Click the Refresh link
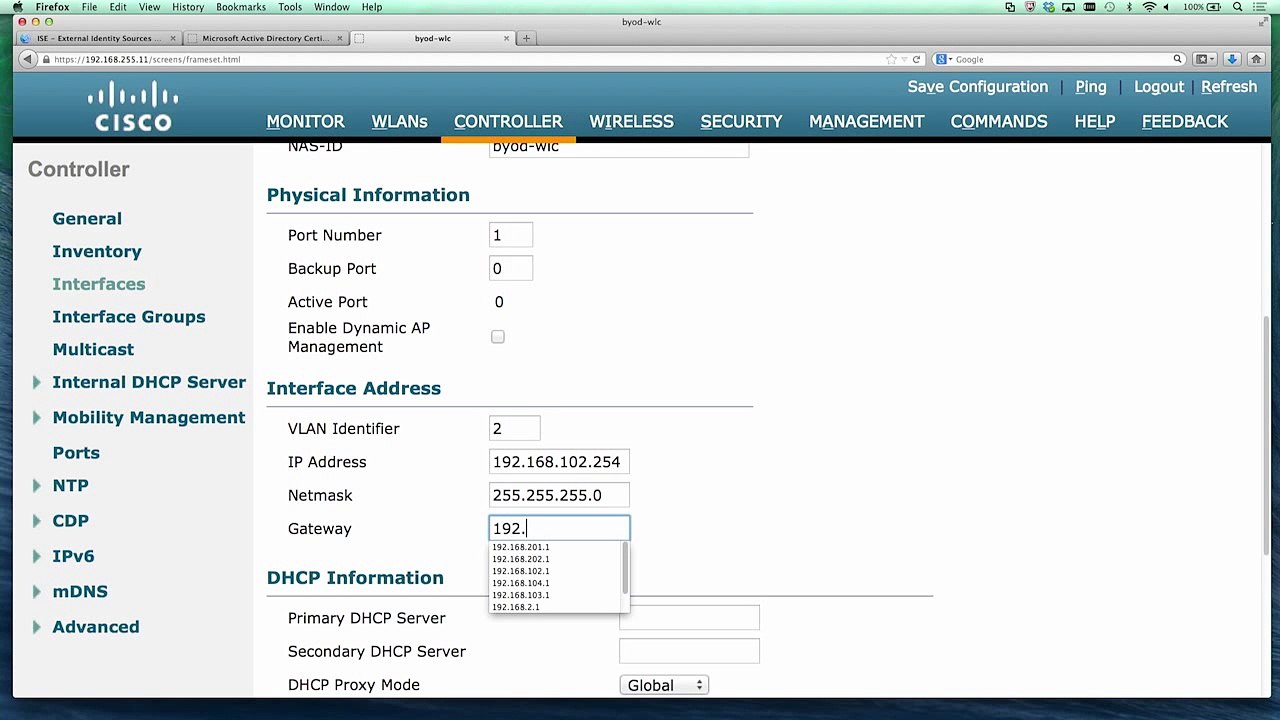Viewport: 1280px width, 720px height. click(x=1229, y=87)
